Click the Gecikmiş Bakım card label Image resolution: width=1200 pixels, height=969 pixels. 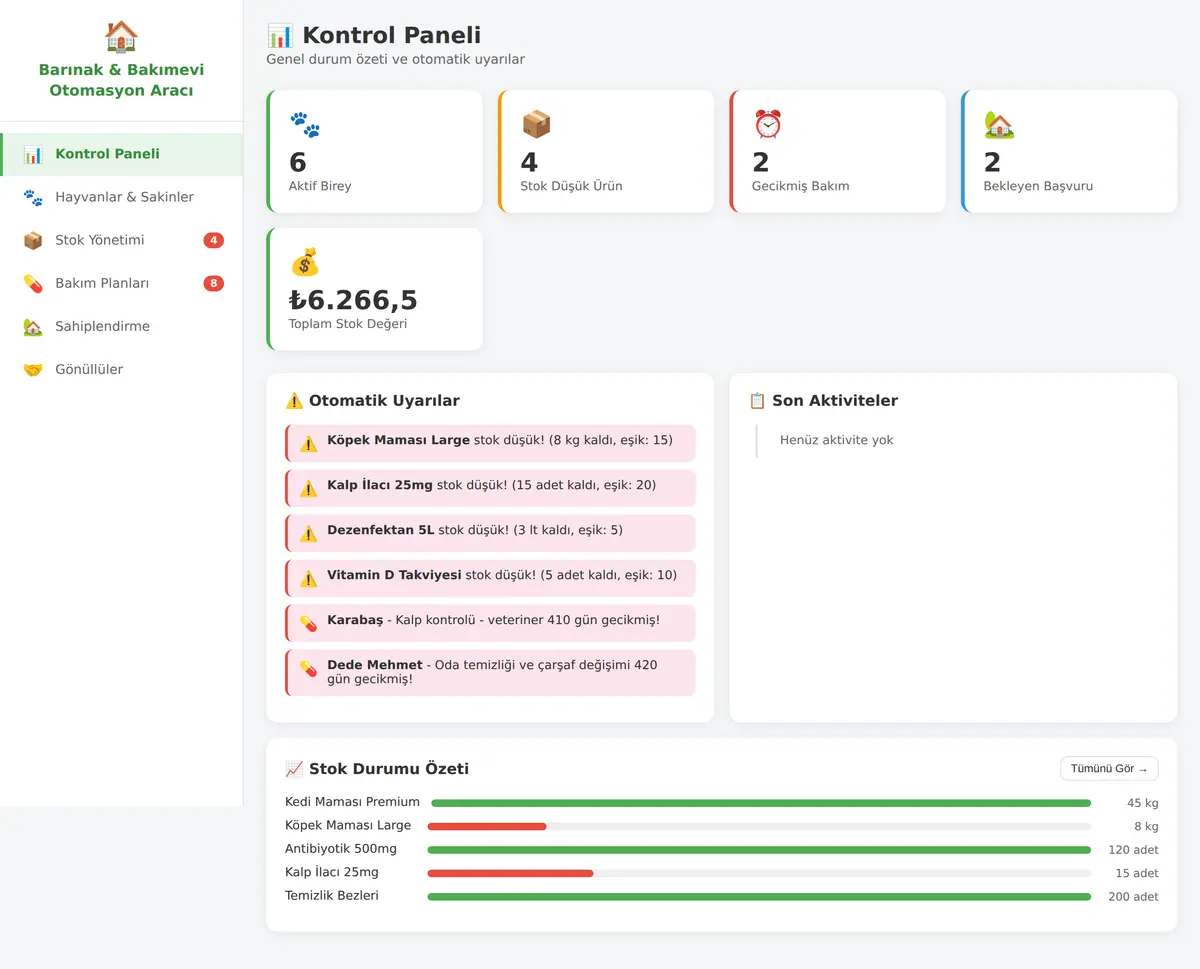click(x=801, y=186)
